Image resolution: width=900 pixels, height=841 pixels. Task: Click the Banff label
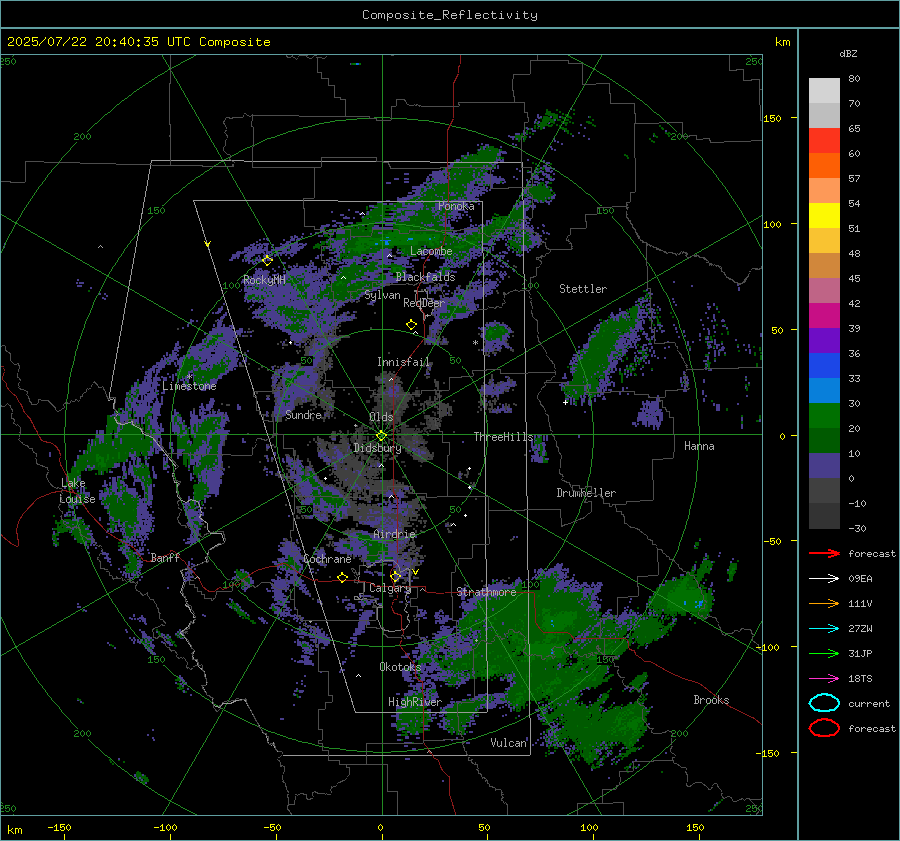(165, 557)
